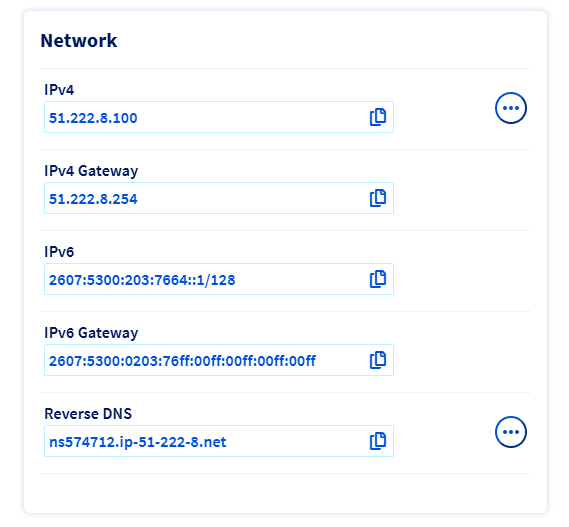Screen dimensions: 569x527
Task: Copy the IPv4 Gateway 51.222.8.254
Action: (378, 198)
